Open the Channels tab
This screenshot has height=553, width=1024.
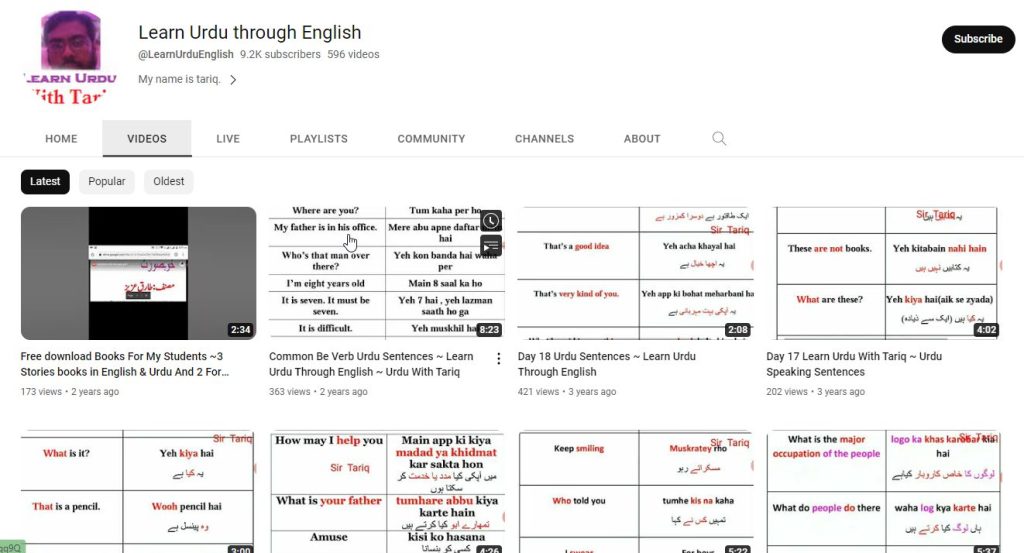(x=544, y=139)
